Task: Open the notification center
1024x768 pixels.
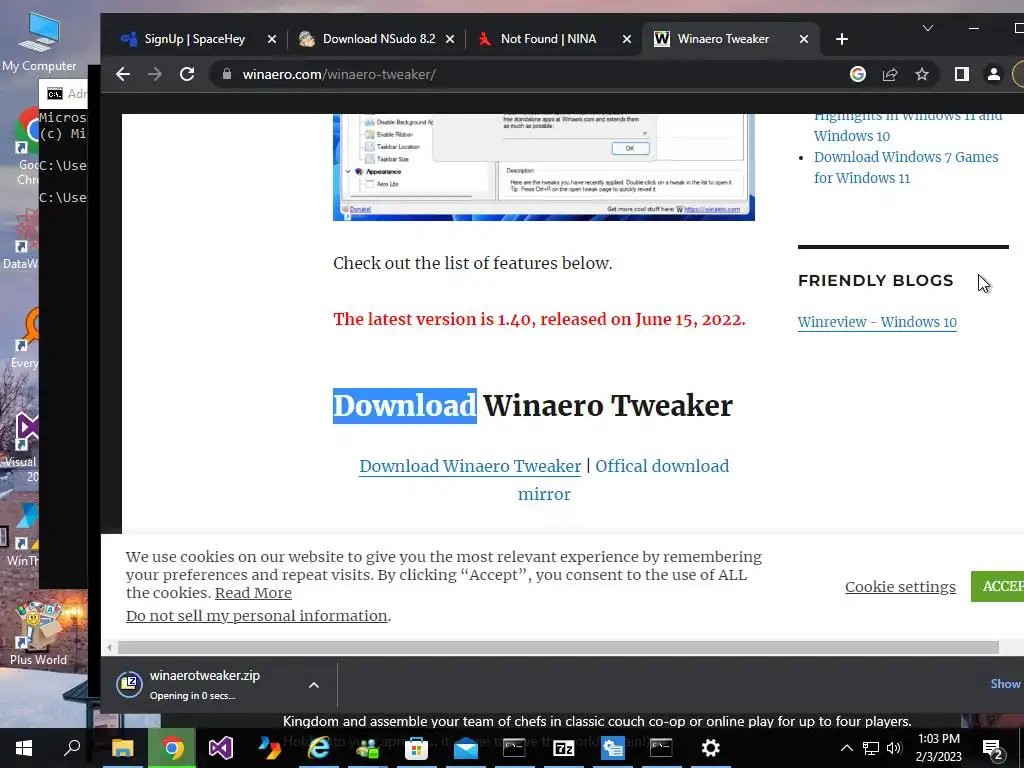Action: pyautogui.click(x=992, y=748)
